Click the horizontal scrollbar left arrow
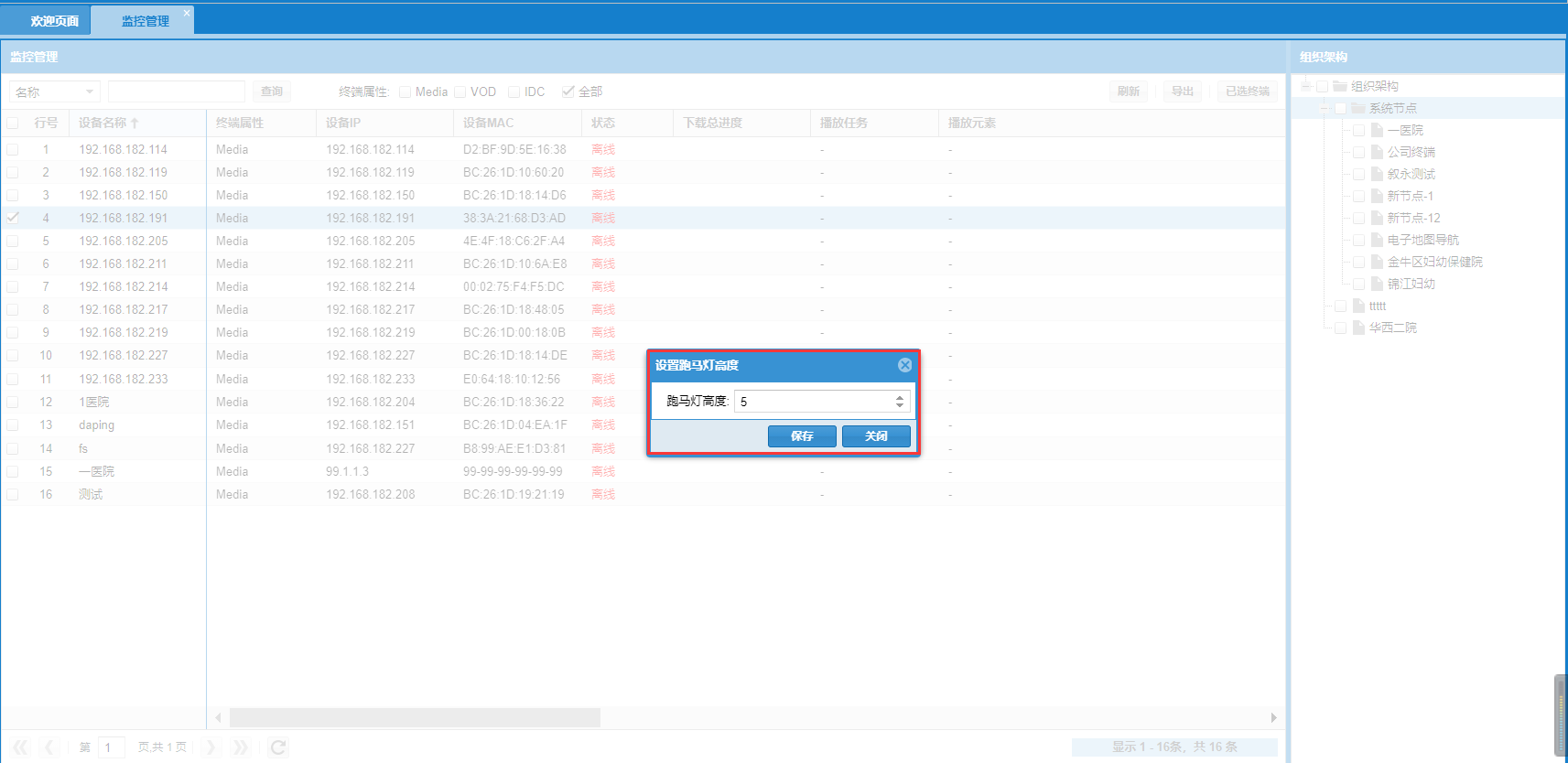Viewport: 1568px width, 763px height. pos(218,717)
